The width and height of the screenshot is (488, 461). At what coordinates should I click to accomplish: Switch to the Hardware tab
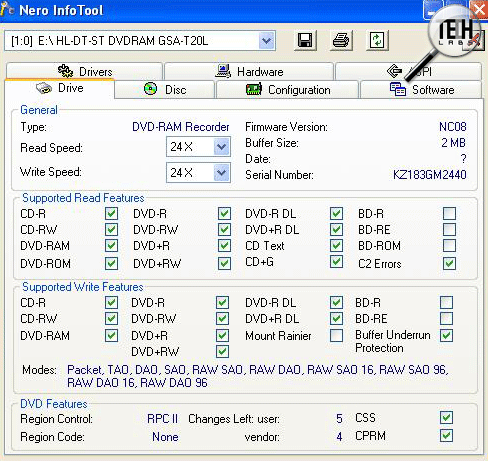(x=249, y=71)
